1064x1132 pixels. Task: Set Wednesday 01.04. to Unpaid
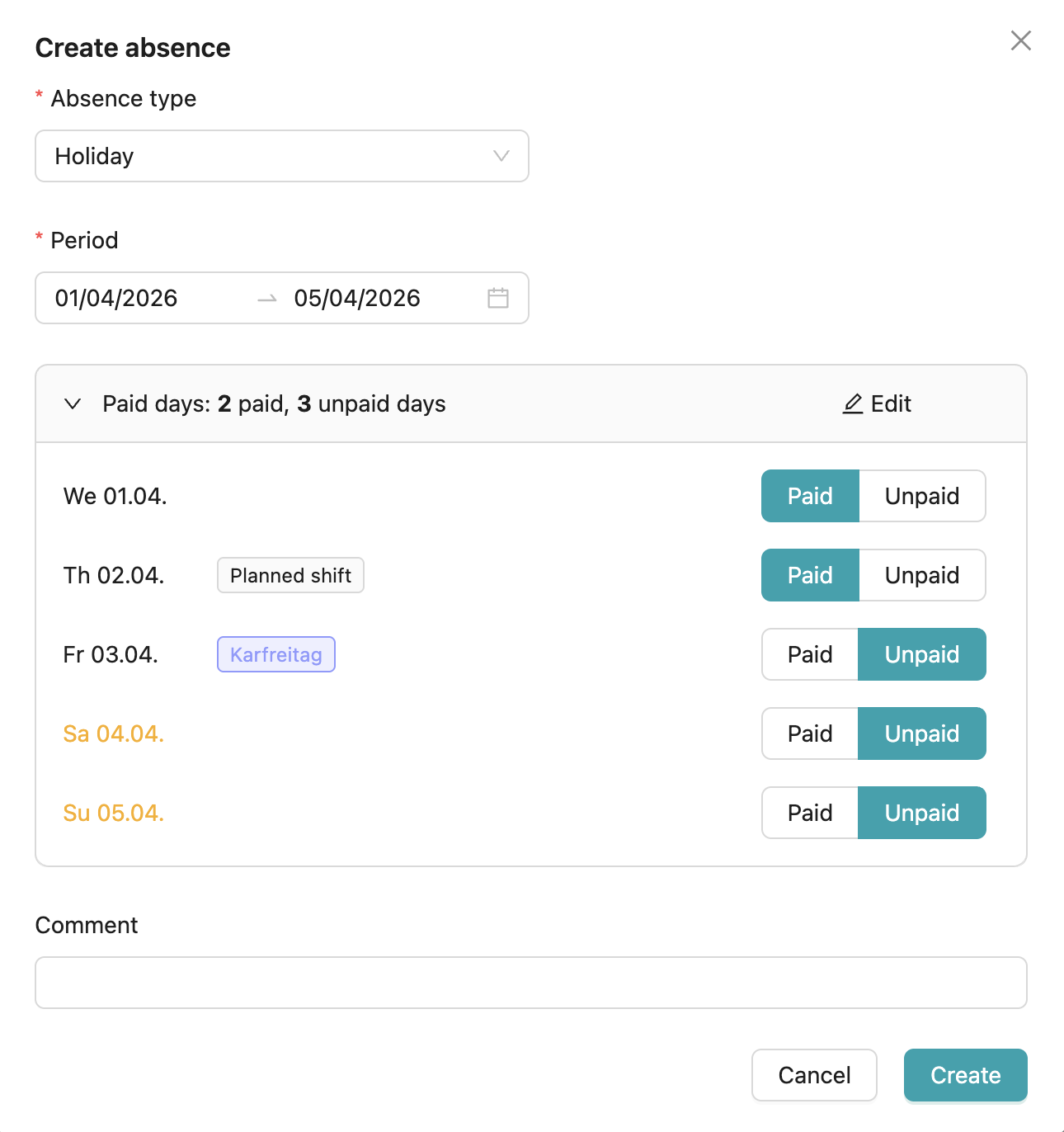[921, 496]
